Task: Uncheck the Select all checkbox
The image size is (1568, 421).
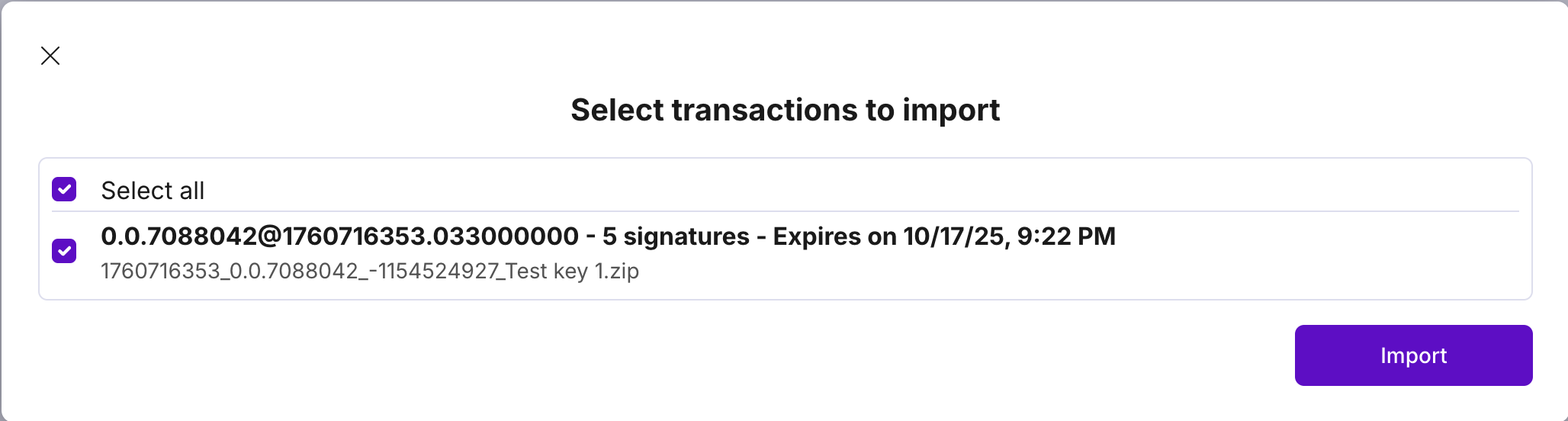Action: (64, 189)
